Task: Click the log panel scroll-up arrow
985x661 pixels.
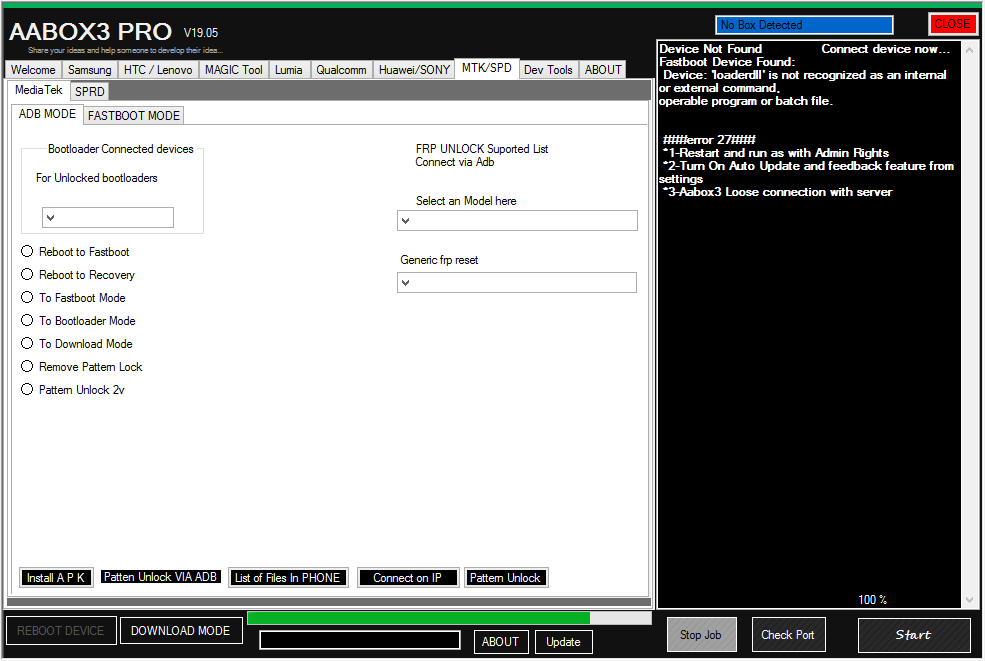Action: (969, 49)
